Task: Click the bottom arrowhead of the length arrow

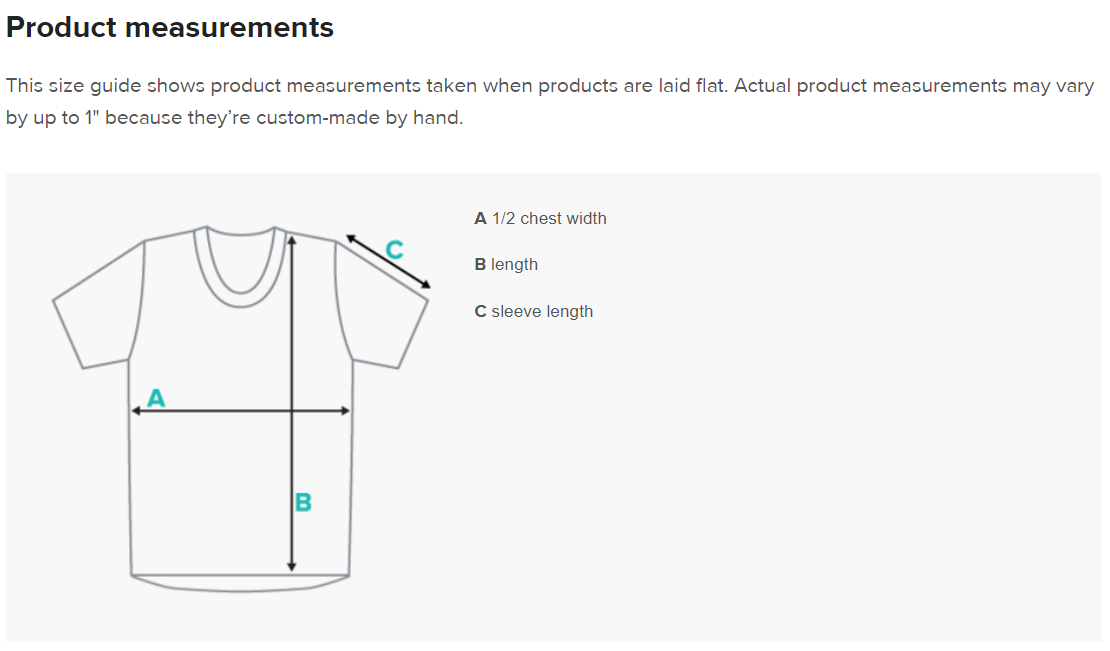Action: [291, 567]
